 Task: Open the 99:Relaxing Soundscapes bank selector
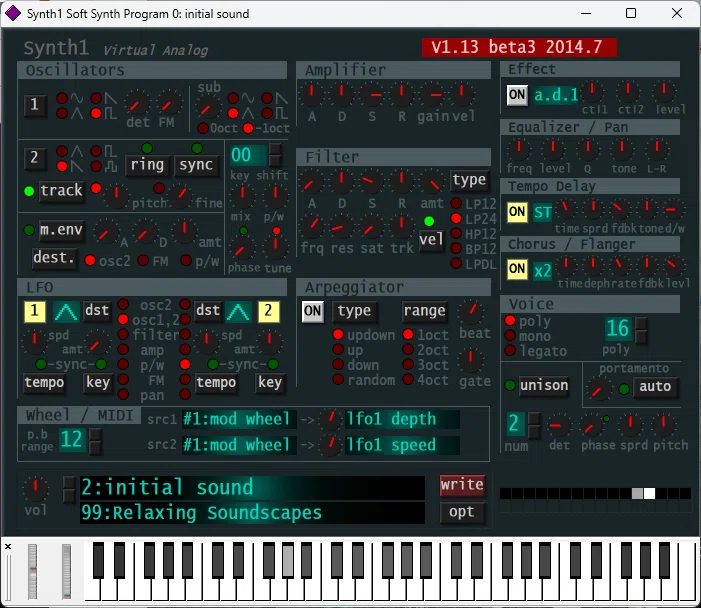(253, 513)
